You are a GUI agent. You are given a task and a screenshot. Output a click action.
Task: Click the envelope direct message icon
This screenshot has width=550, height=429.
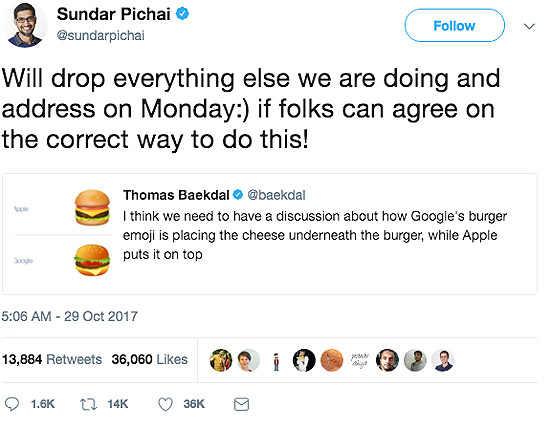[x=241, y=404]
